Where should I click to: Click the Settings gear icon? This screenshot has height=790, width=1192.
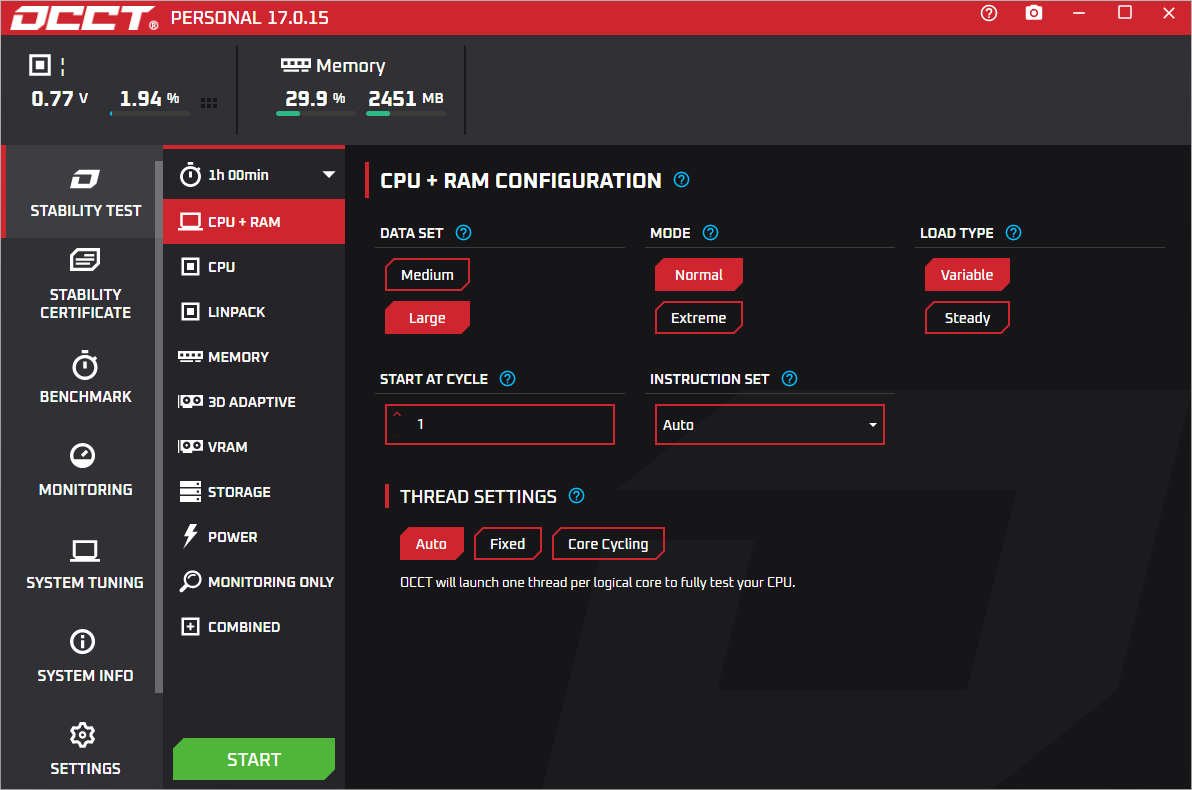click(x=83, y=734)
